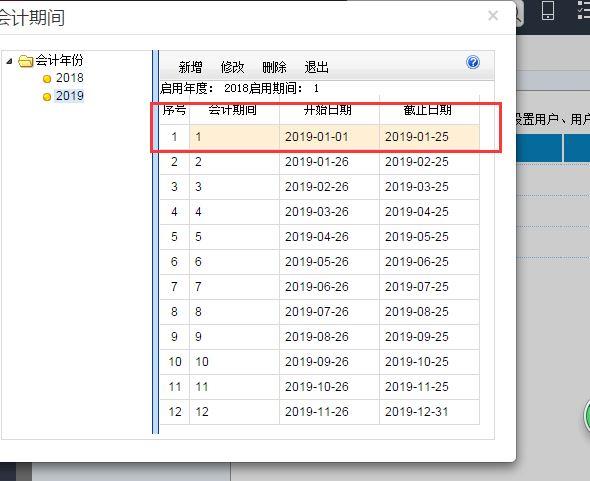Select end date cell 2019-09-25

429,336
